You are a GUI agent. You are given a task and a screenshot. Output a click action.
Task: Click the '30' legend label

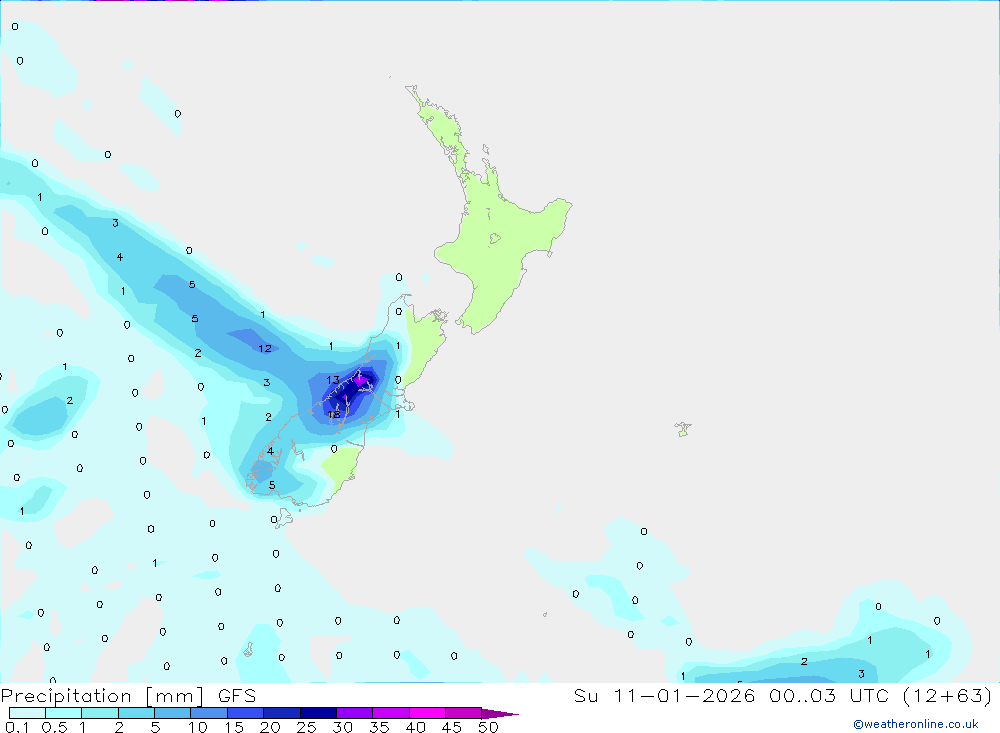(342, 727)
